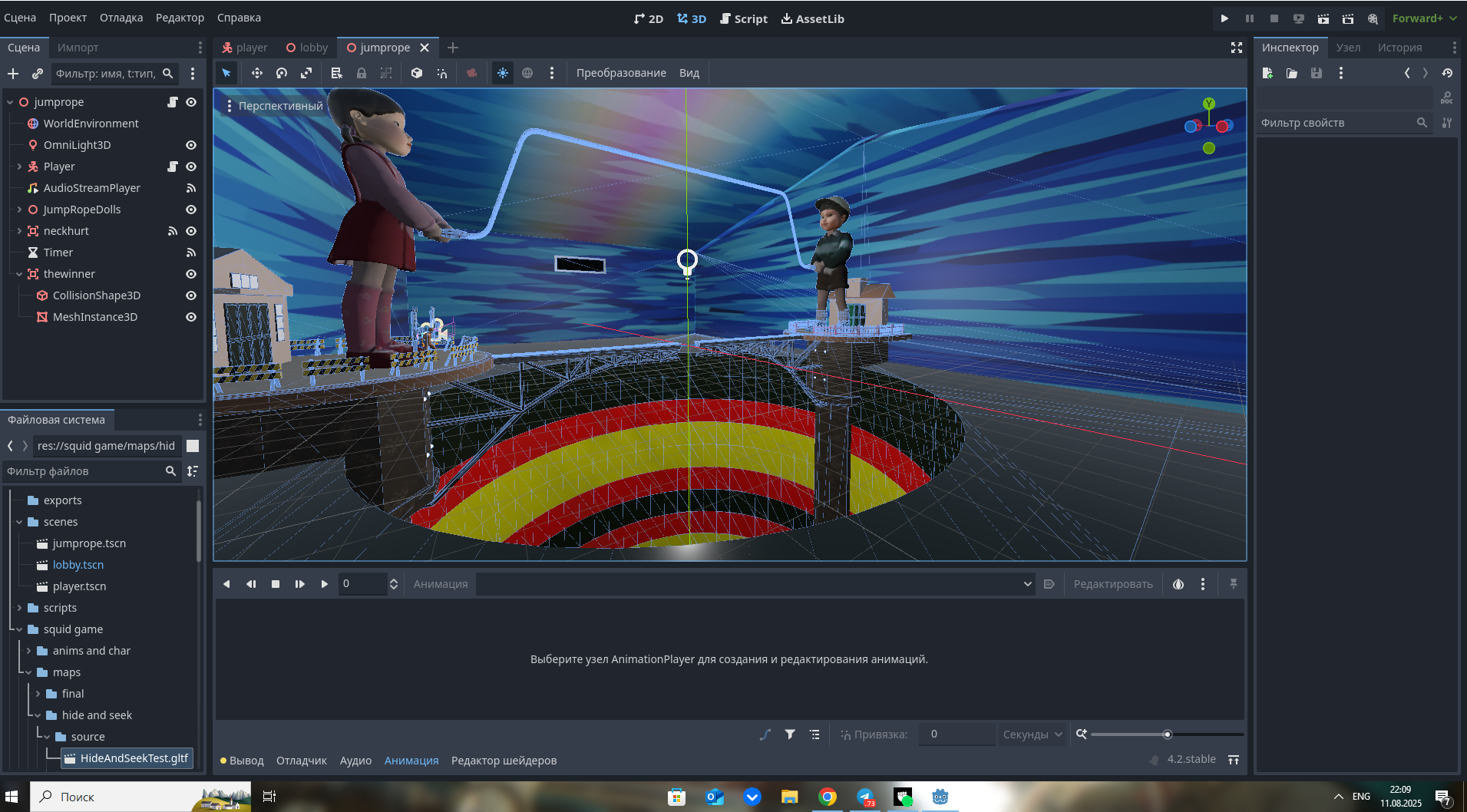The image size is (1467, 812).
Task: Open the animation selection dropdown
Action: click(x=755, y=584)
